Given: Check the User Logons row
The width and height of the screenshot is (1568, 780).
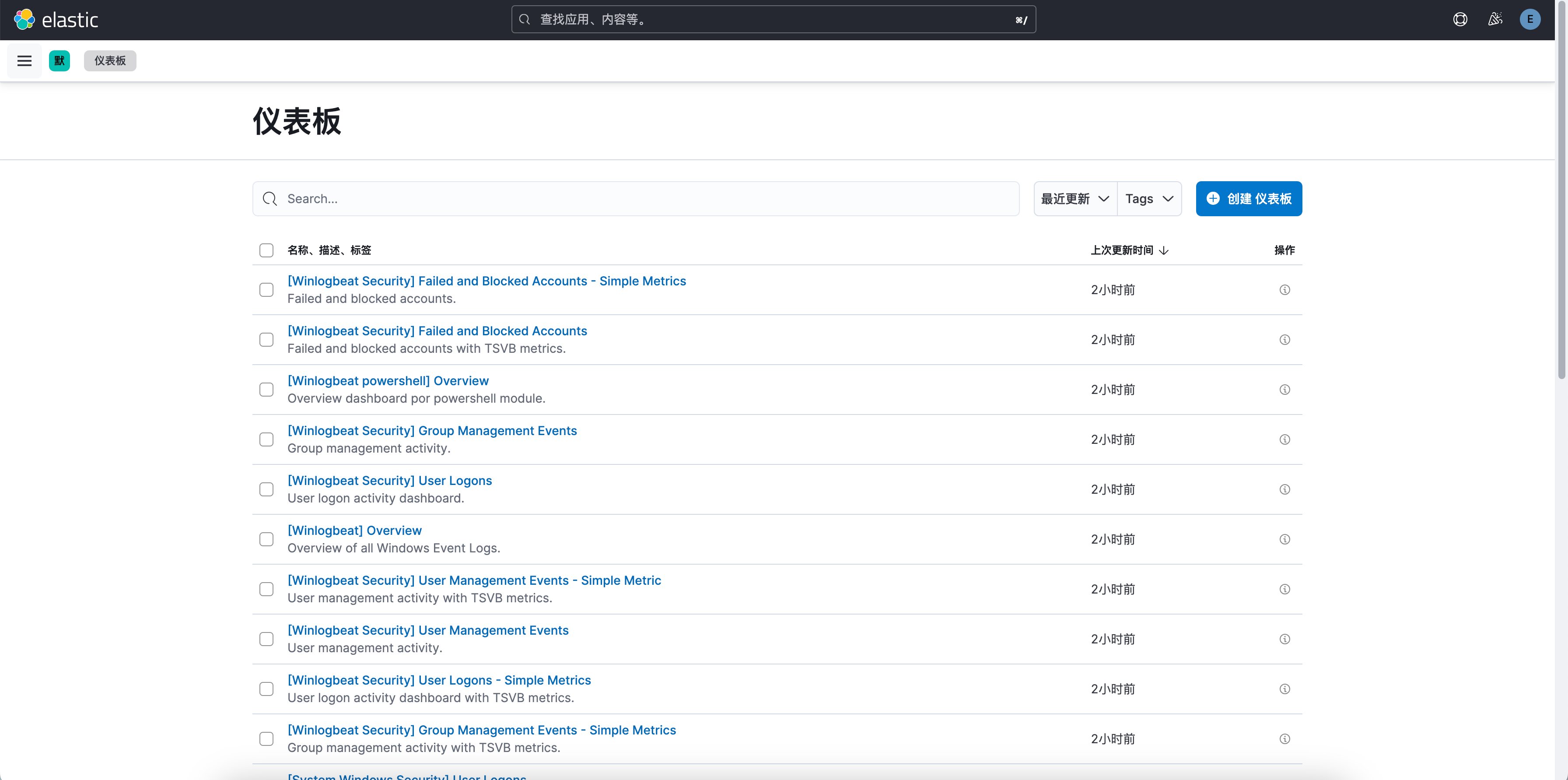Looking at the screenshot, I should pos(266,489).
